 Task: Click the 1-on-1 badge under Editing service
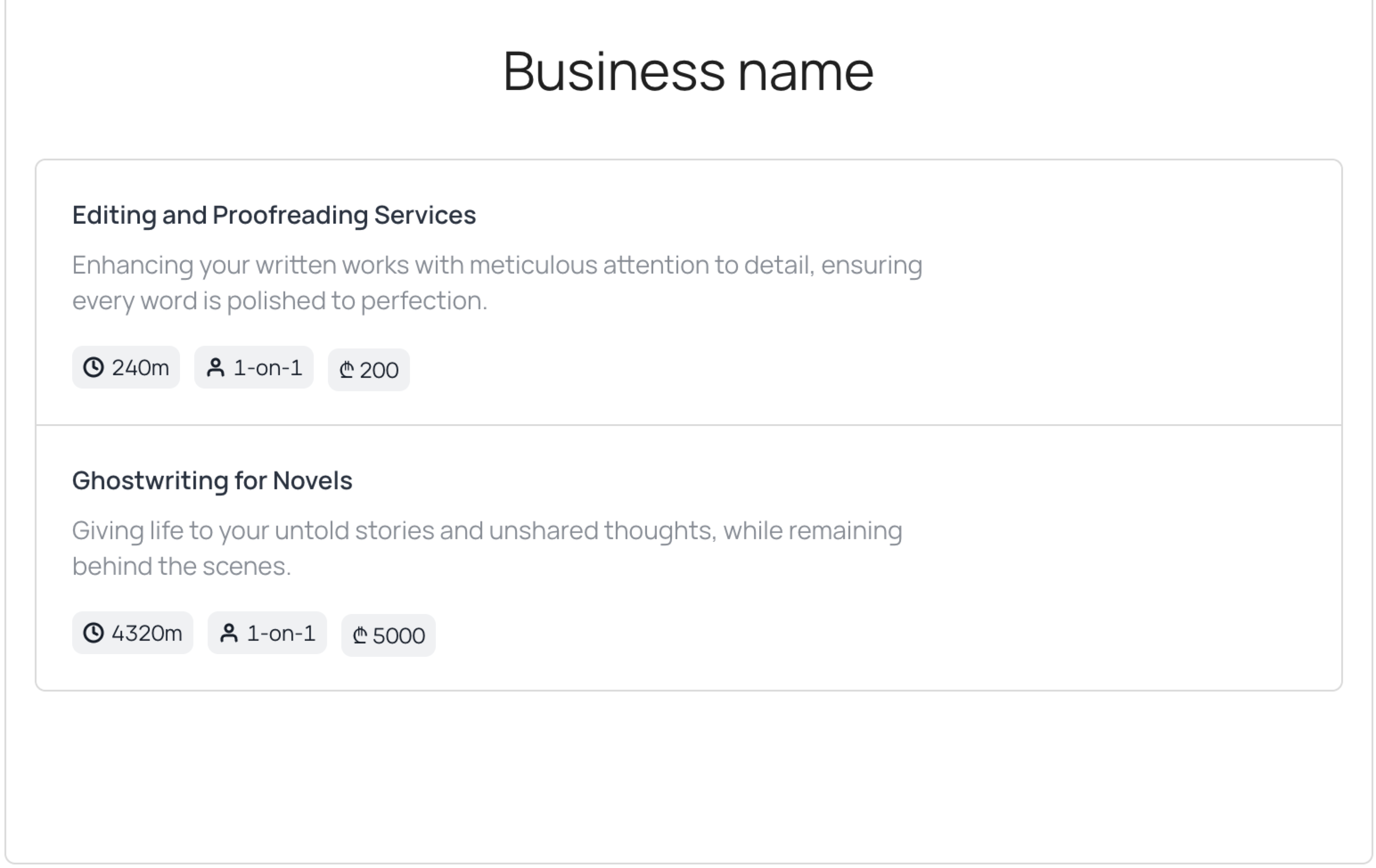coord(253,368)
